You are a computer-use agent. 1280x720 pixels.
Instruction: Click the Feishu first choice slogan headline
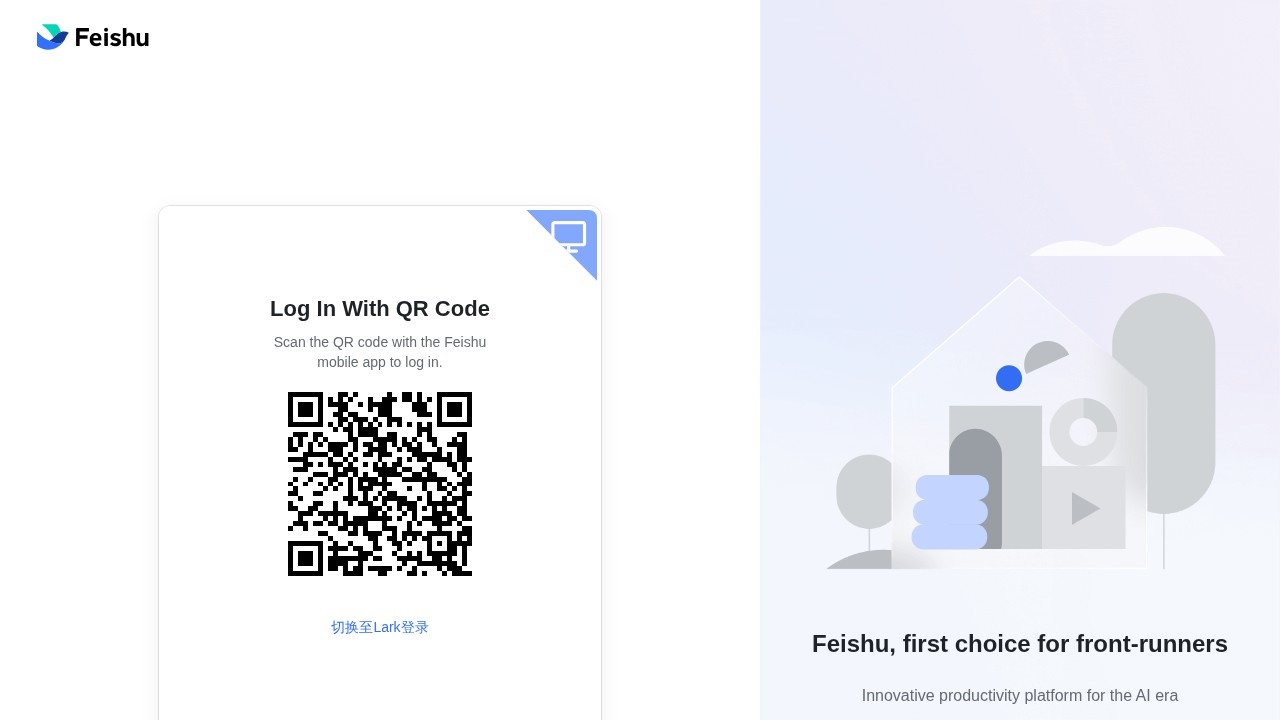[x=1020, y=644]
